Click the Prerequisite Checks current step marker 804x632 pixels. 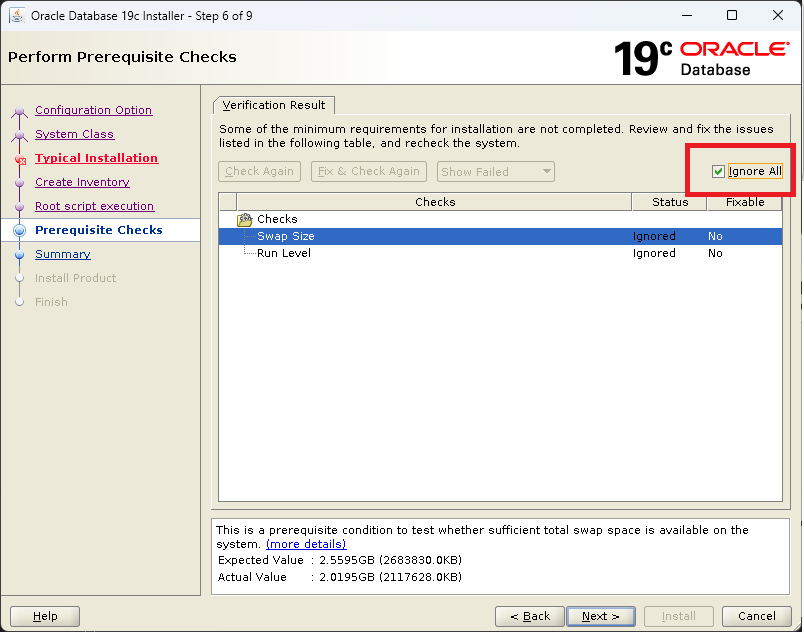(19, 231)
